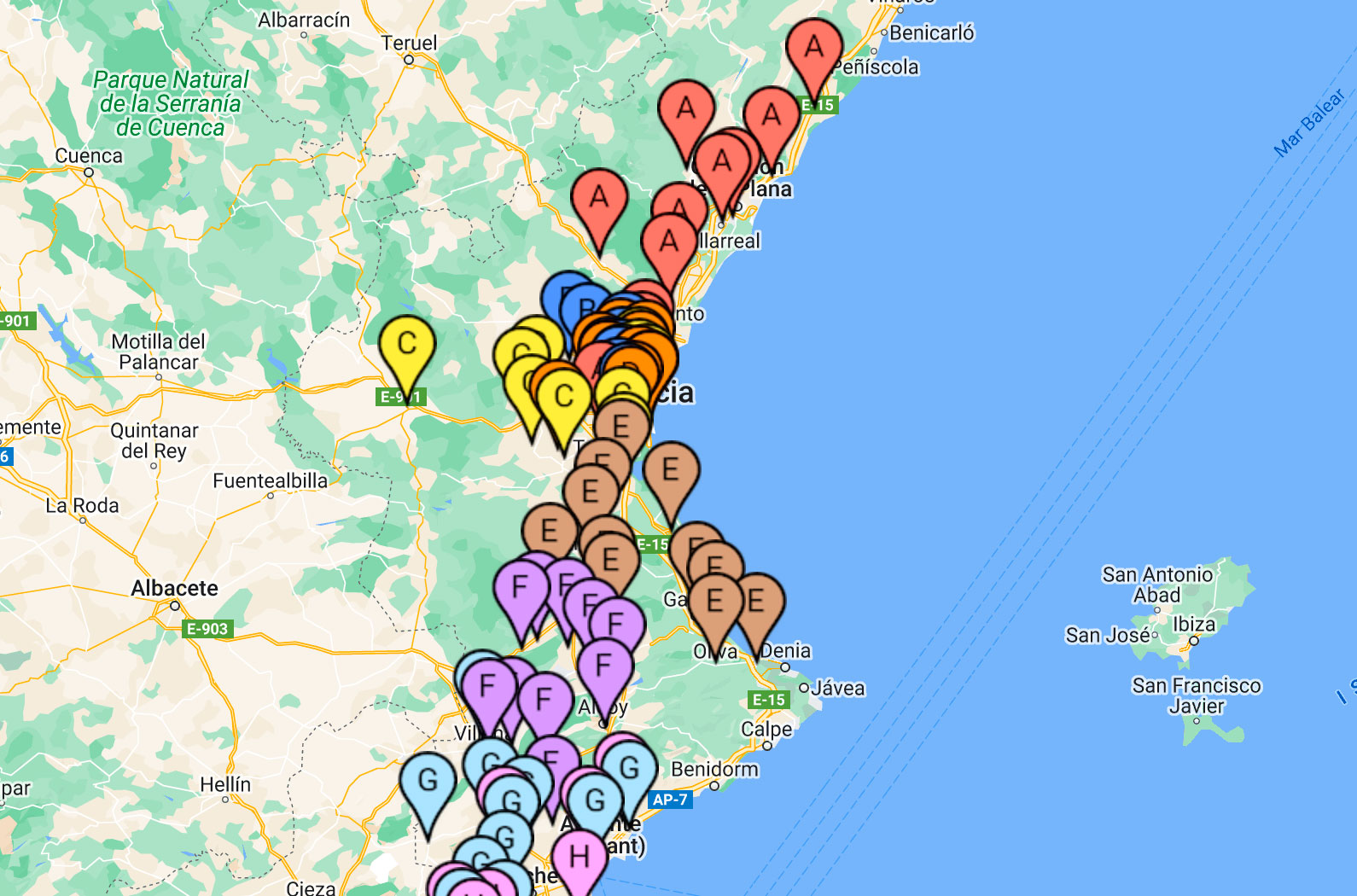Click the Calpe town label
1357x896 pixels.
point(766,730)
